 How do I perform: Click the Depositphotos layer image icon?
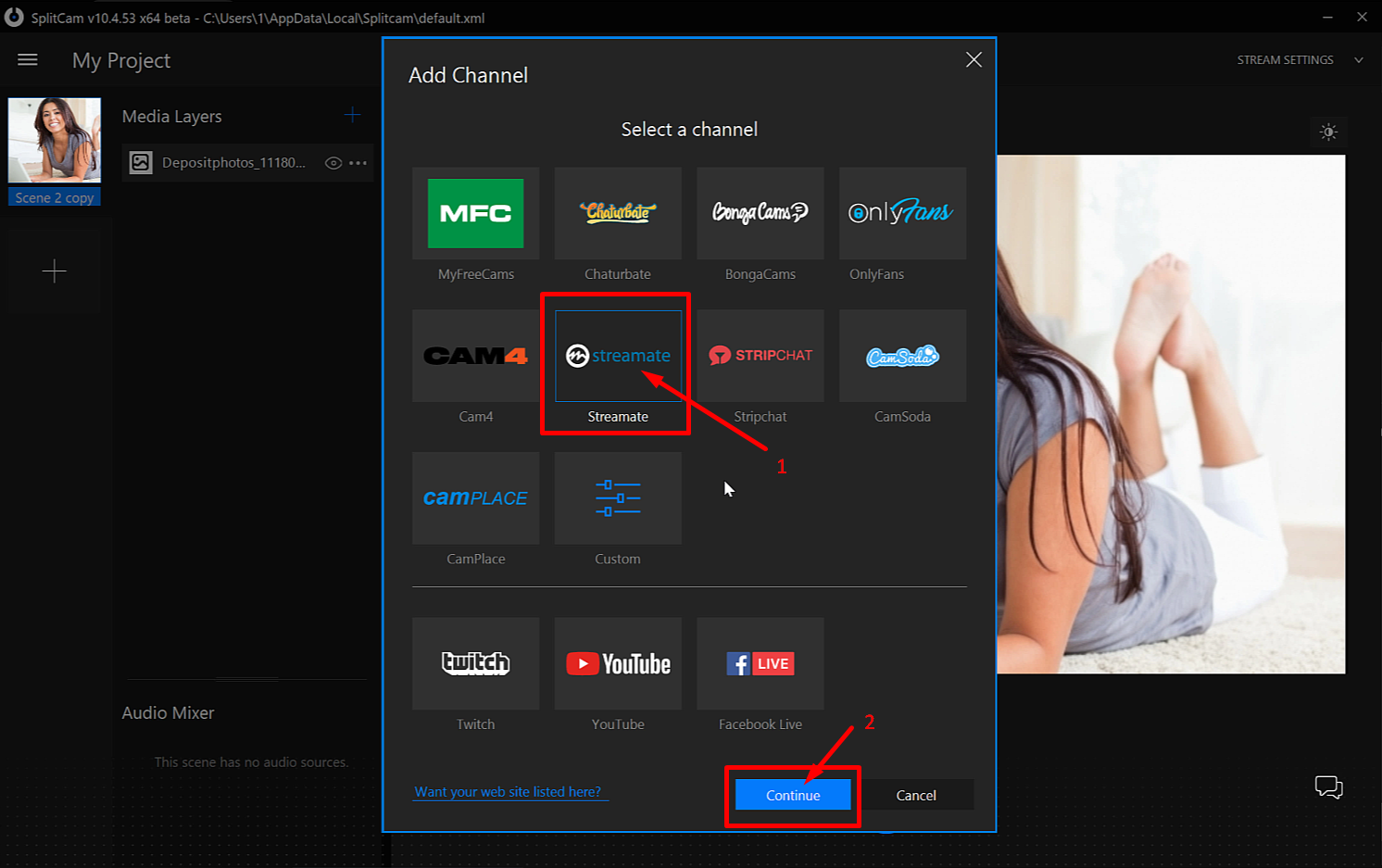(141, 163)
